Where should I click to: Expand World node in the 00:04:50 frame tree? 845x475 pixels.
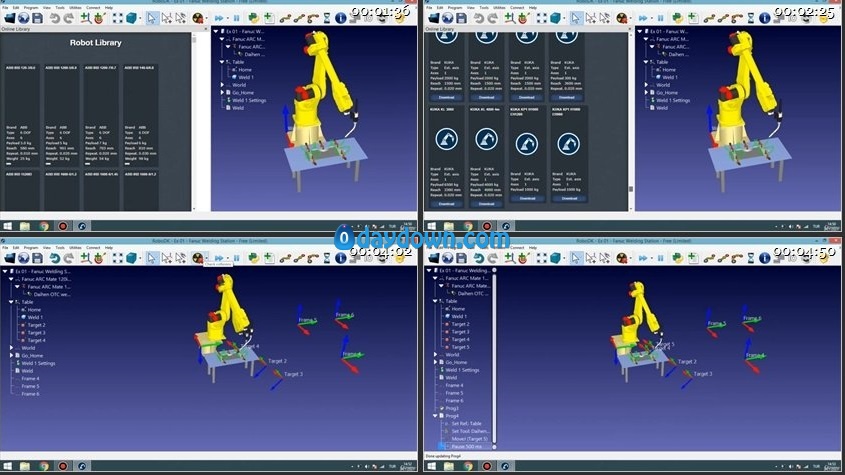tap(435, 355)
